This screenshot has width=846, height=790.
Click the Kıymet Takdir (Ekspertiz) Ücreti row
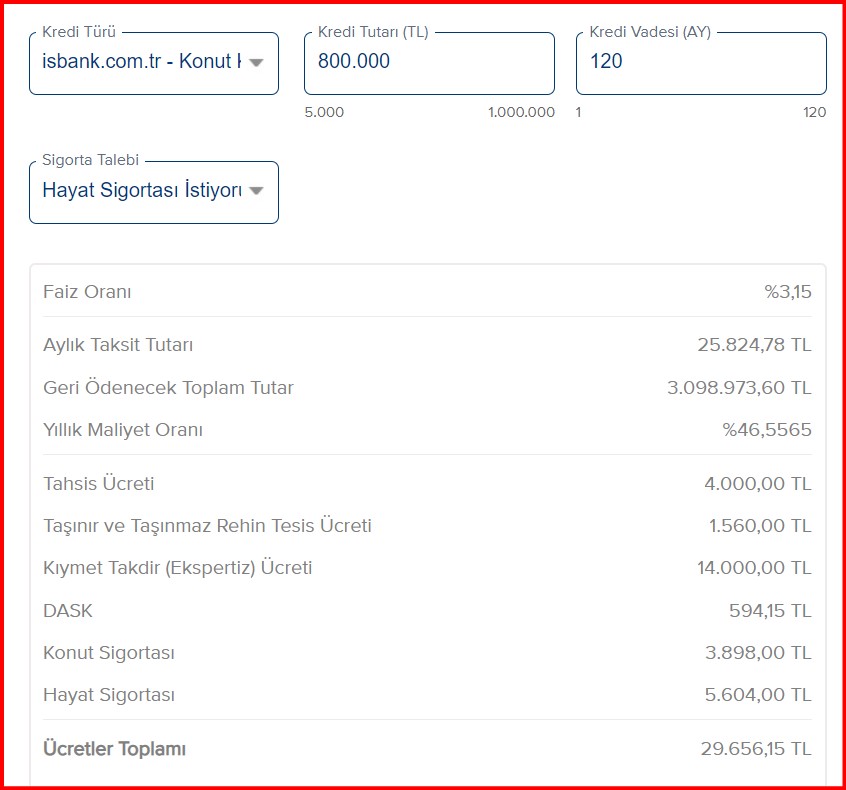point(427,568)
